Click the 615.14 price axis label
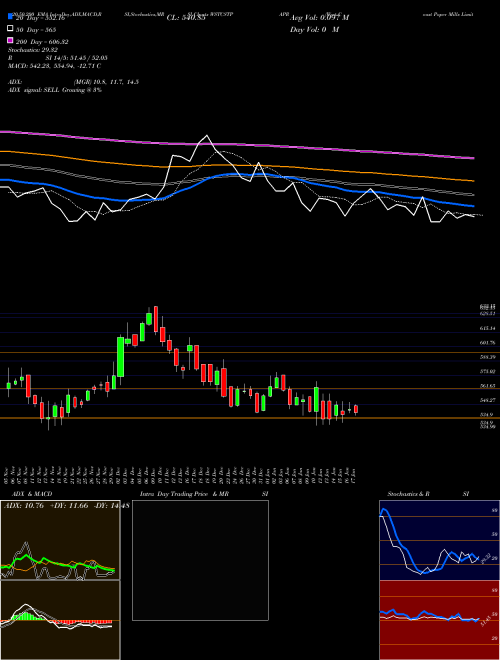 487,328
